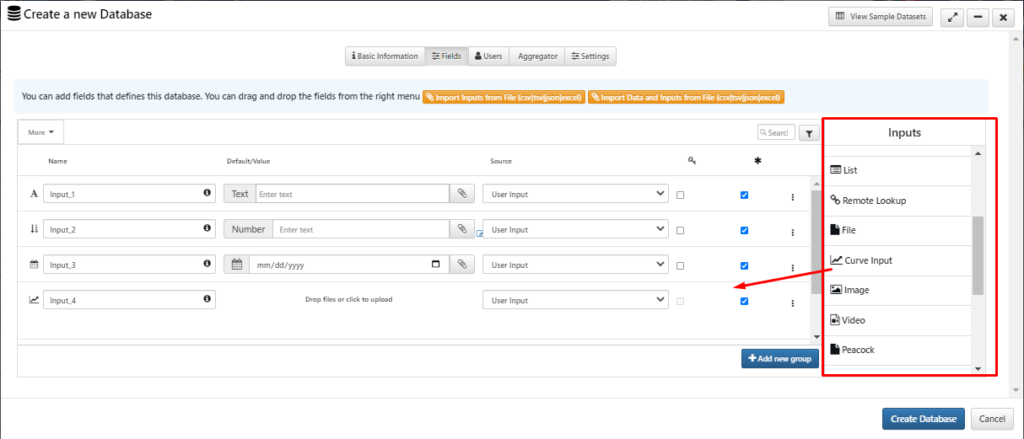This screenshot has width=1024, height=439.
Task: Click Add new group button
Action: (780, 359)
